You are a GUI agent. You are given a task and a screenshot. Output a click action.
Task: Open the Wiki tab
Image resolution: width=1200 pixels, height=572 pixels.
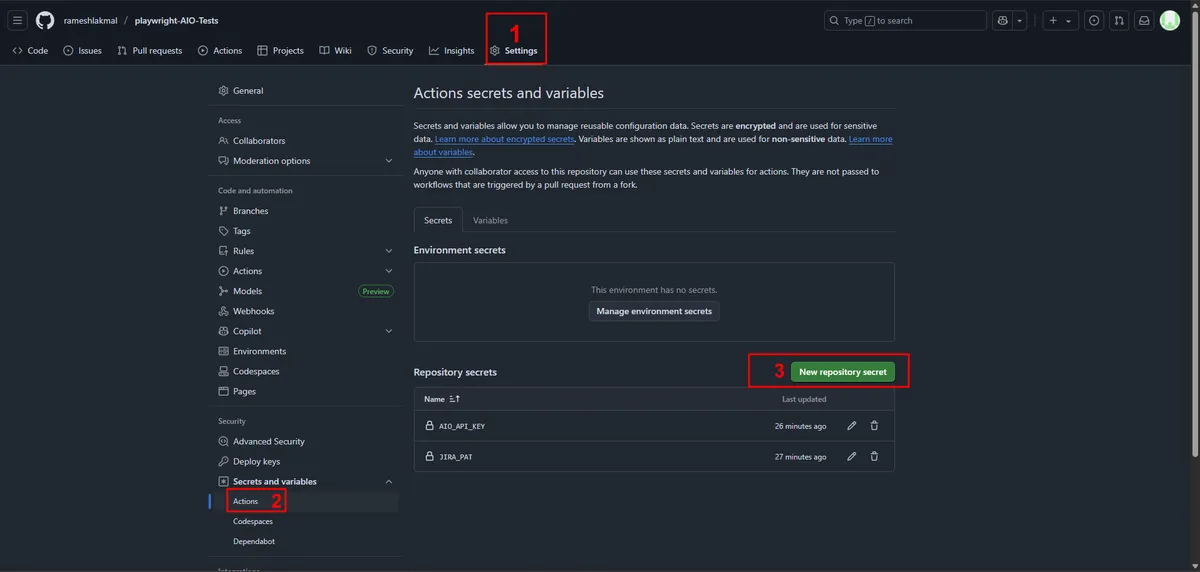pyautogui.click(x=336, y=50)
